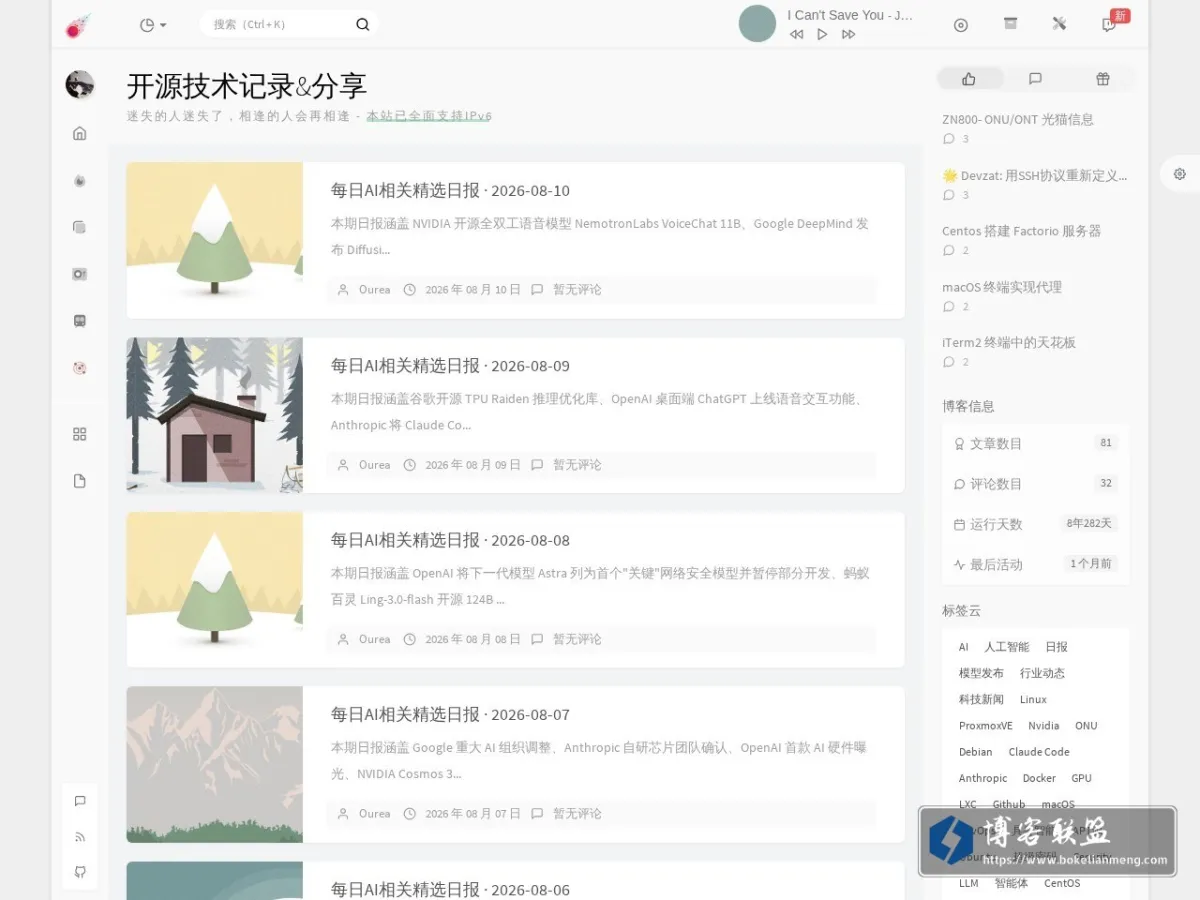This screenshot has height=900, width=1200.
Task: Click the red circular sidebar icon
Action: click(80, 368)
